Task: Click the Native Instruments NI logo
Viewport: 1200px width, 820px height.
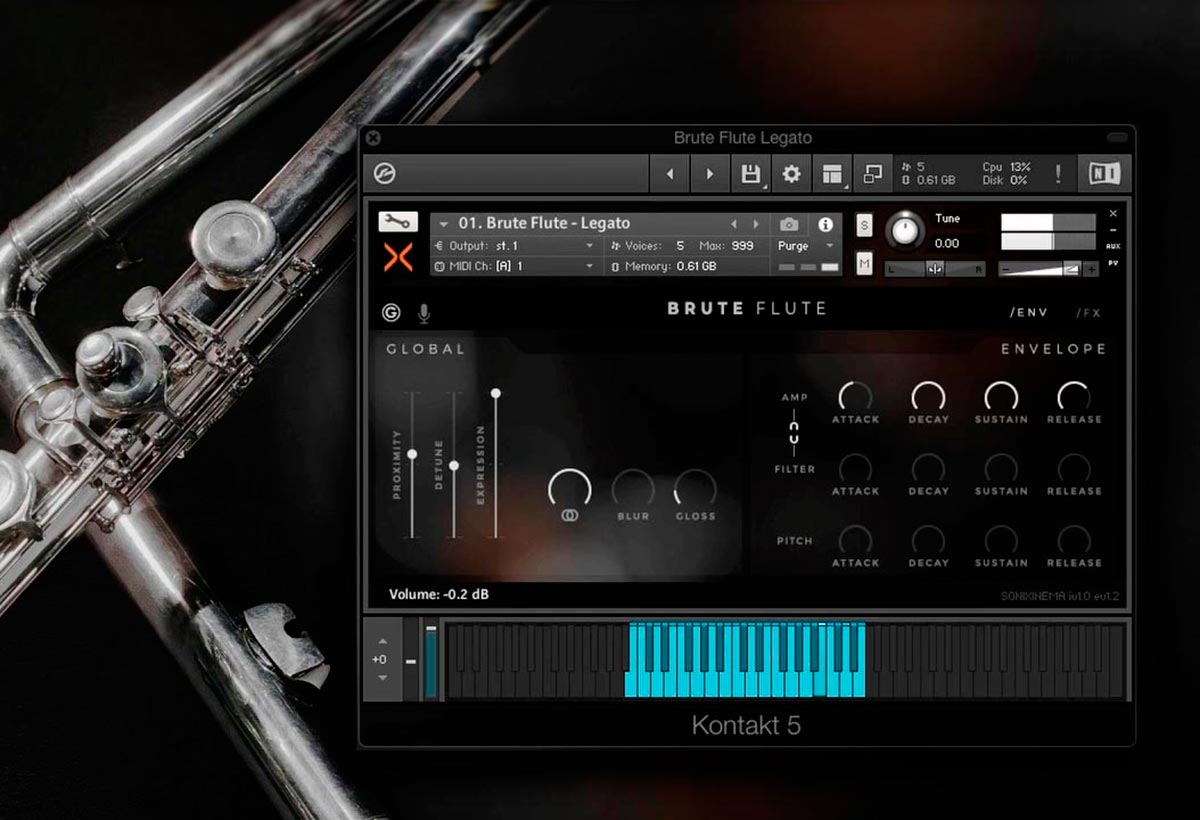Action: coord(1105,174)
